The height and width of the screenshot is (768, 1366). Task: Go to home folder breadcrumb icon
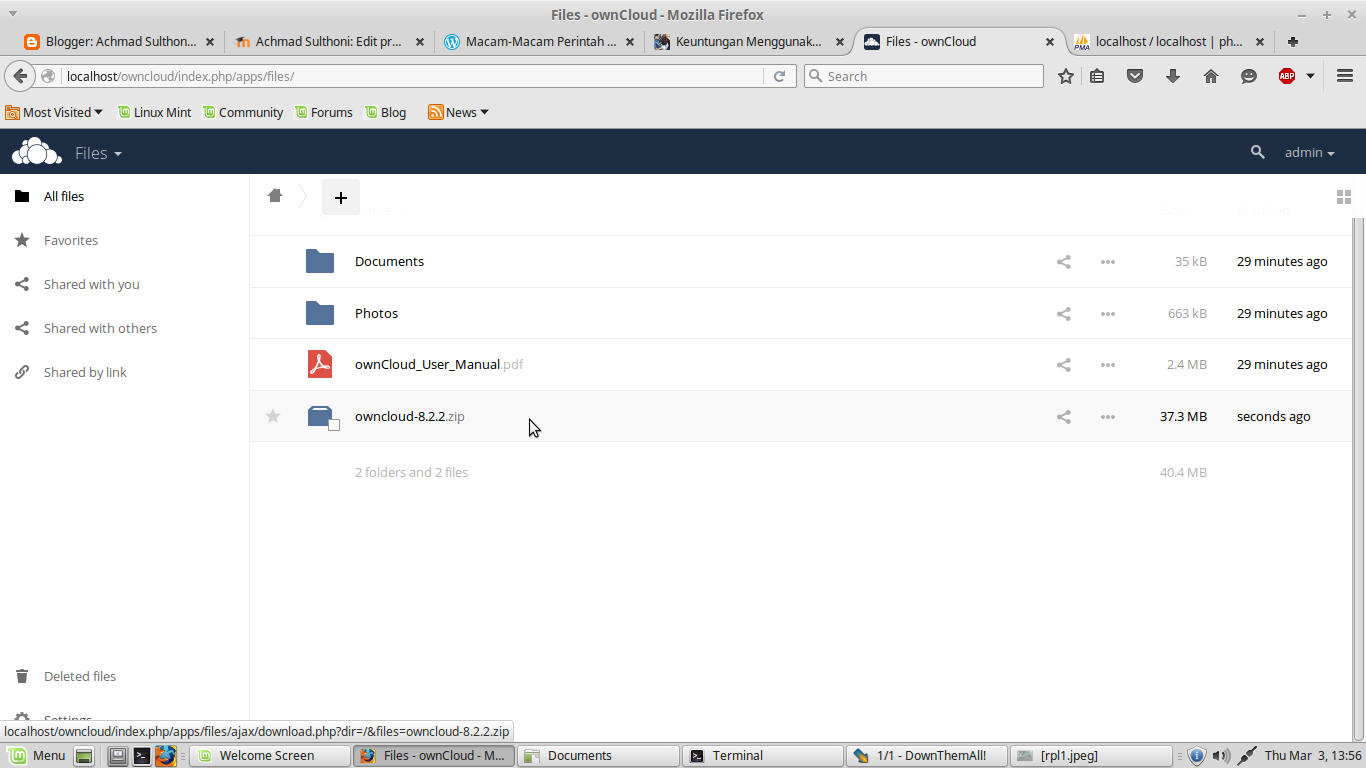tap(275, 196)
